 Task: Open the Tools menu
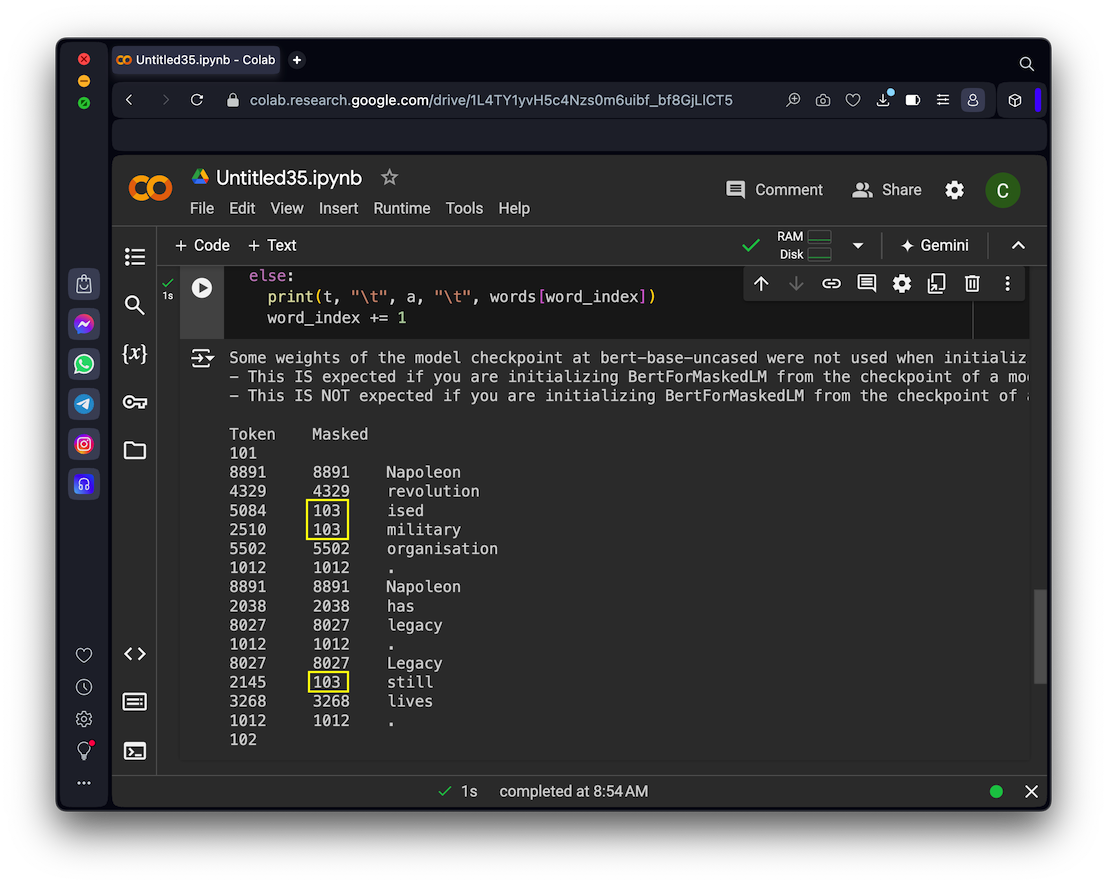464,208
